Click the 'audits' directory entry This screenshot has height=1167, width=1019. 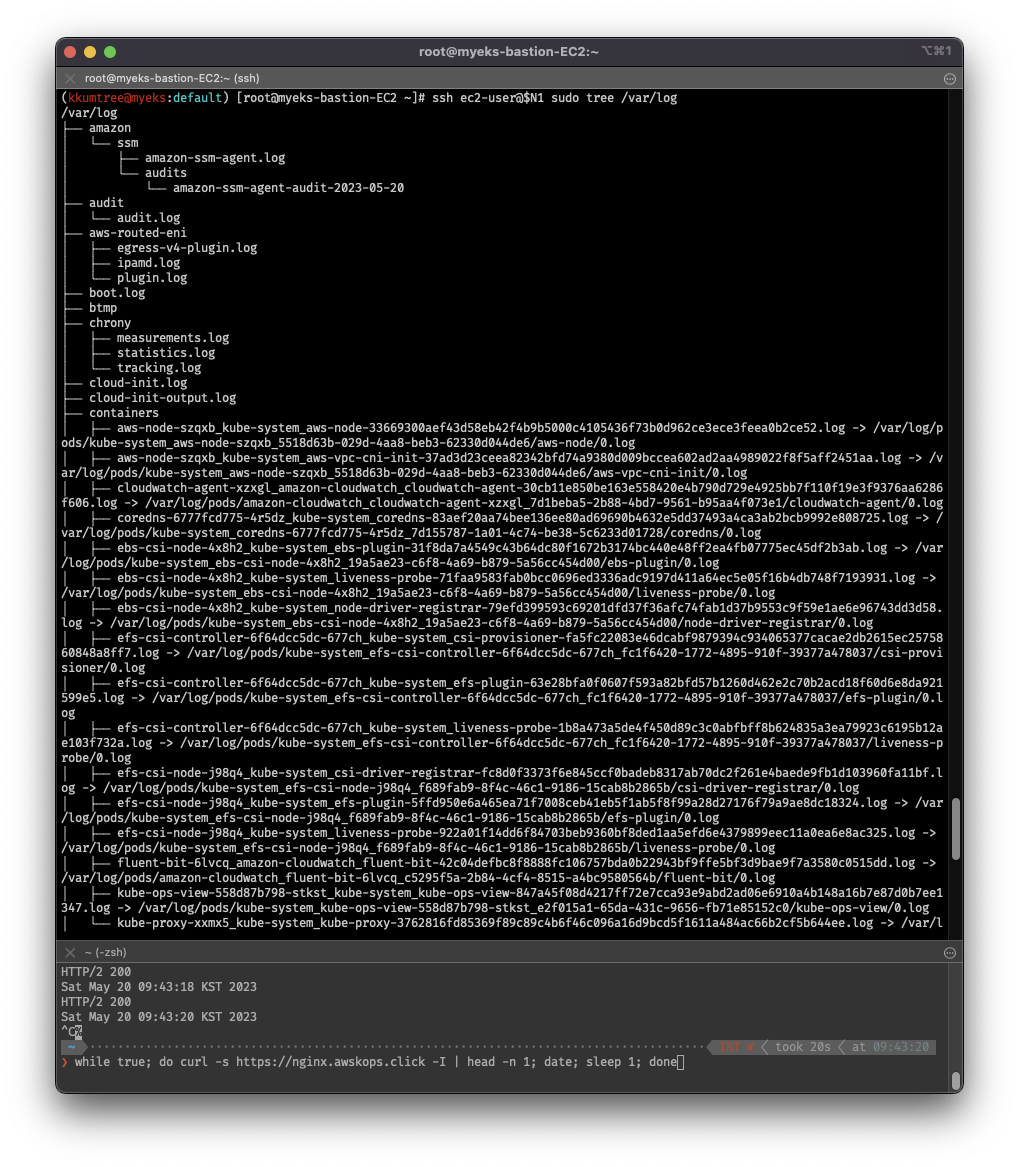click(166, 173)
